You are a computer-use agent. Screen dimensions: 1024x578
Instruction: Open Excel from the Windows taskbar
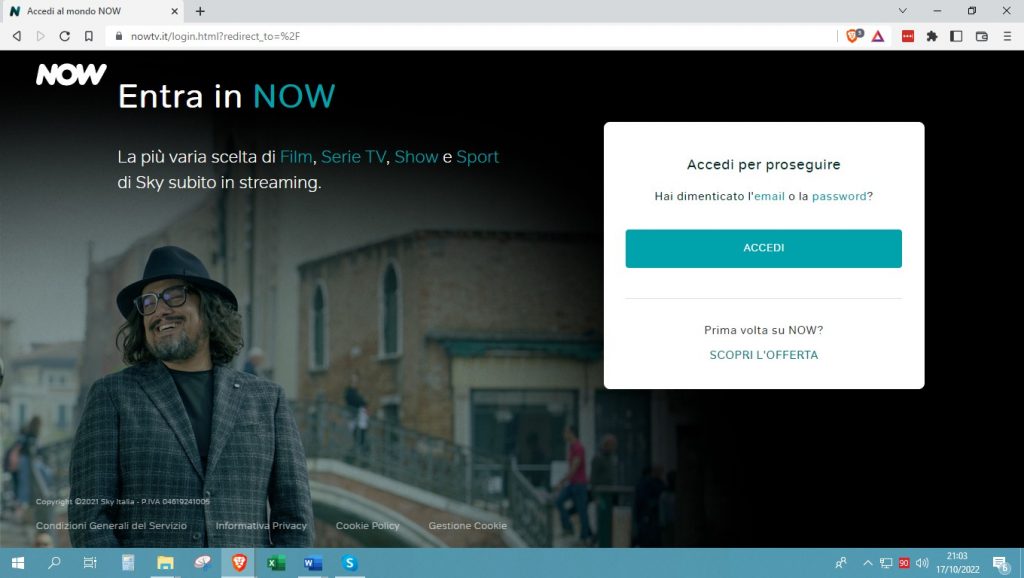click(276, 563)
